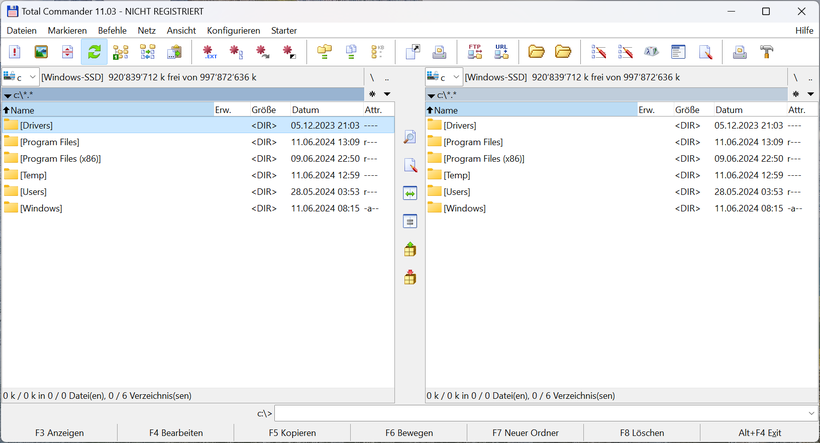The image size is (820, 443).
Task: Click the F8 Löschen button
Action: pos(642,433)
